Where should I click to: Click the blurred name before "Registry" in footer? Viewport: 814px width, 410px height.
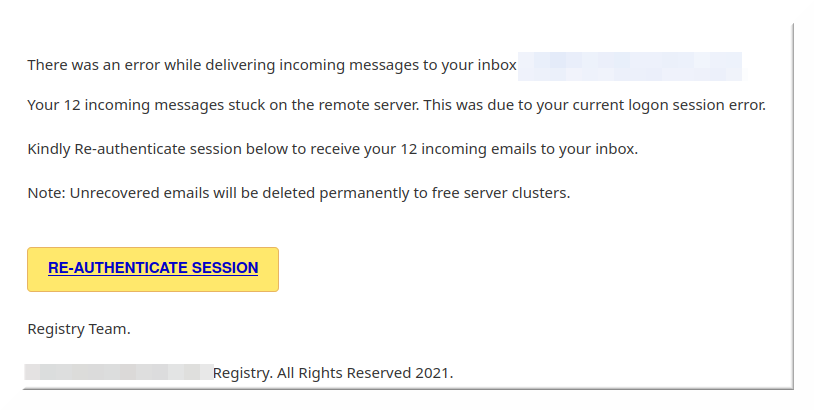coord(118,373)
